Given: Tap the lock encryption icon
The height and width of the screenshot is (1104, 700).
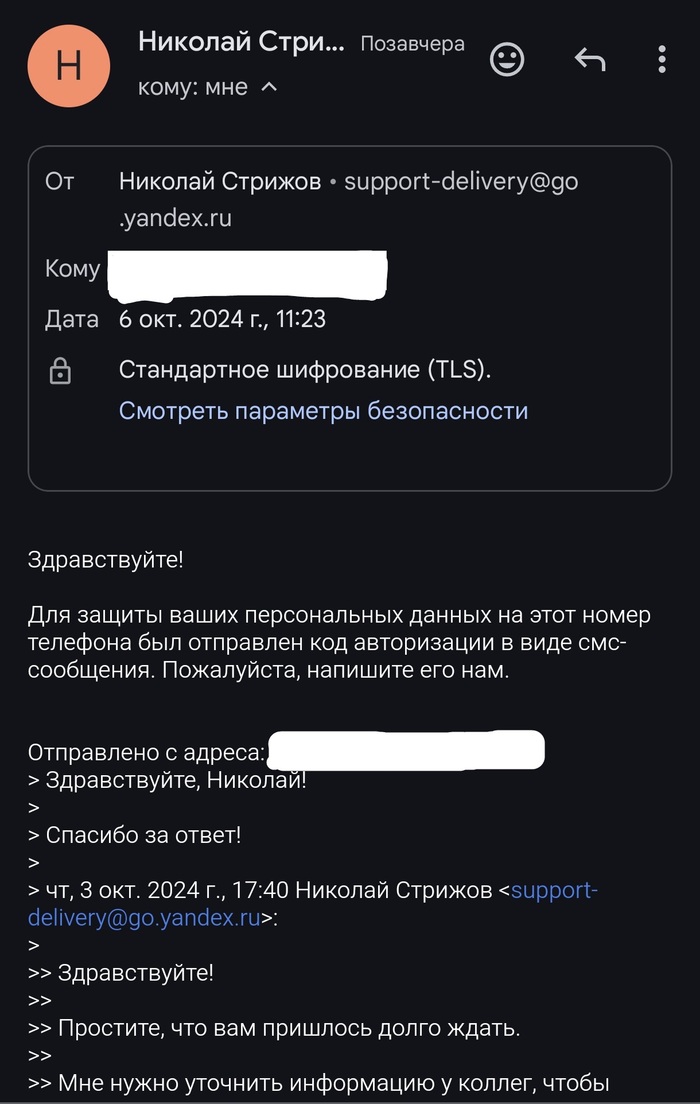Looking at the screenshot, I should (60, 372).
